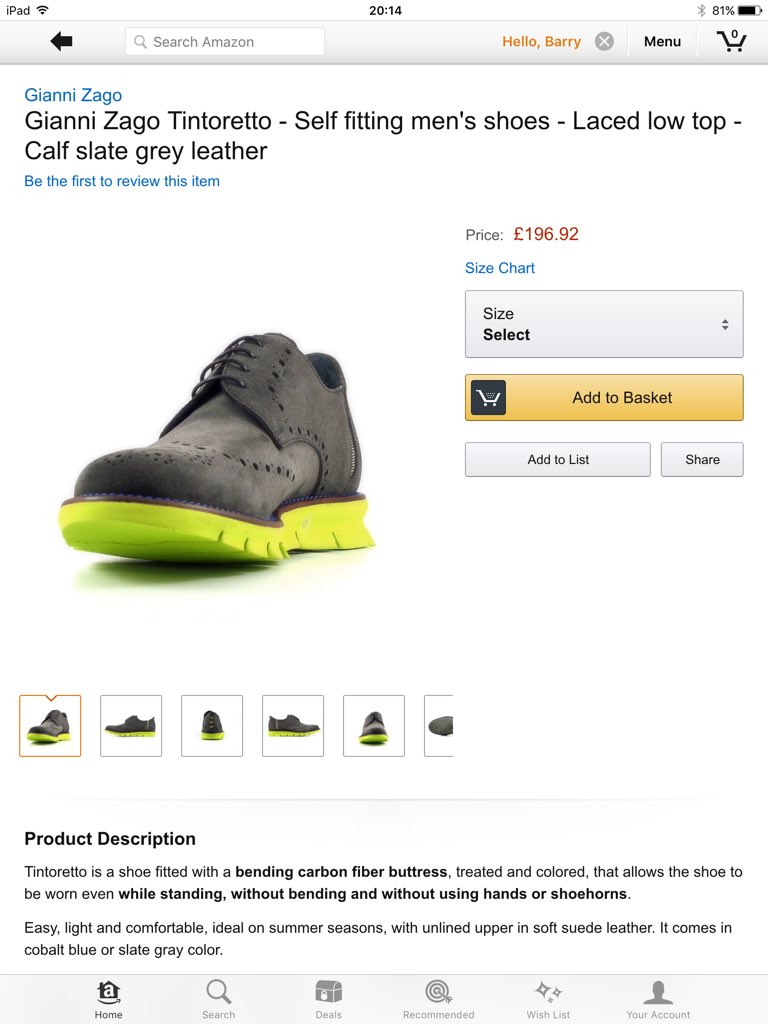Select the third shoe thumbnail showing rear view
768x1024 pixels.
point(212,726)
